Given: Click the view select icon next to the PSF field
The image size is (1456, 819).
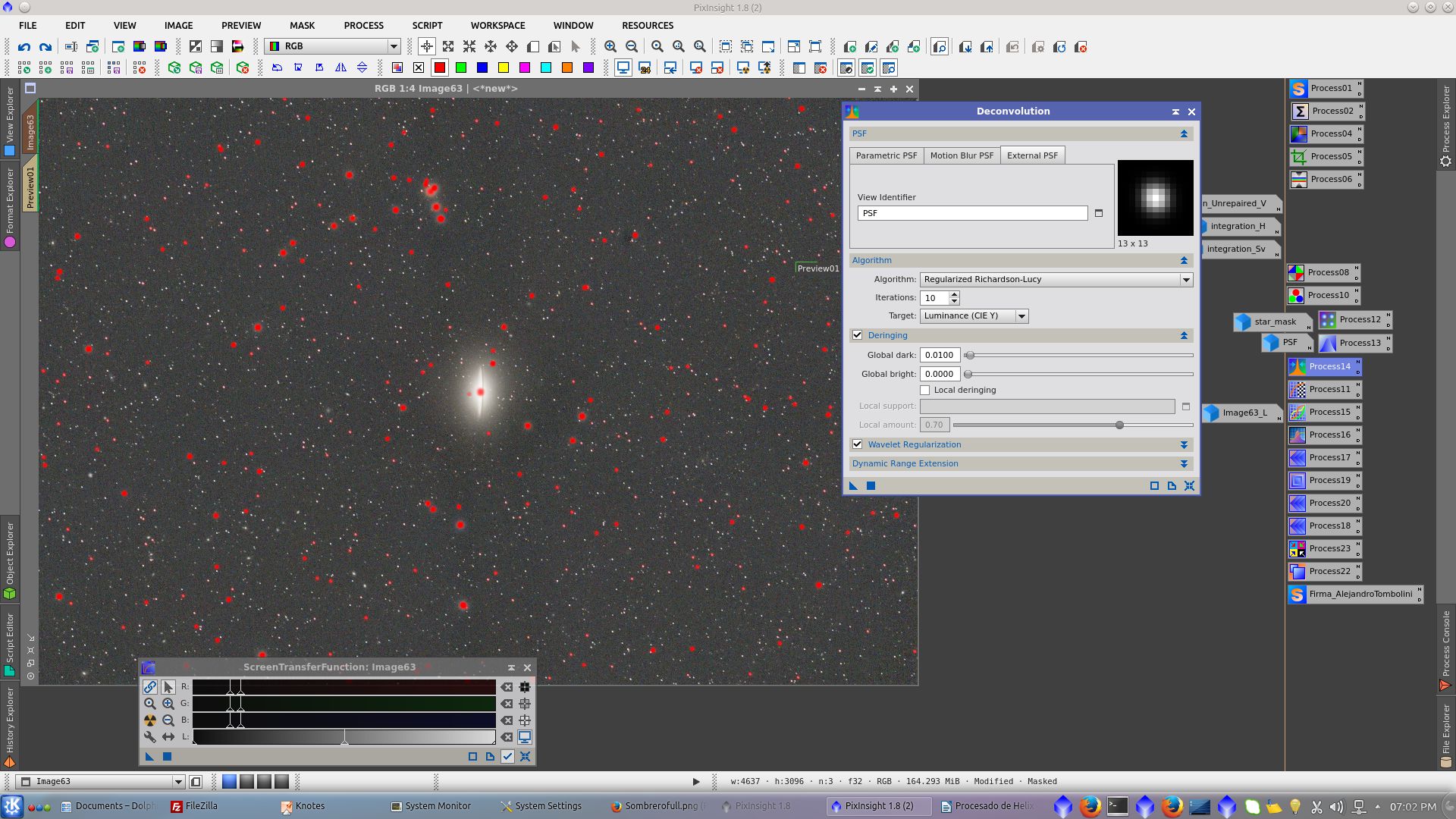Looking at the screenshot, I should 1099,213.
